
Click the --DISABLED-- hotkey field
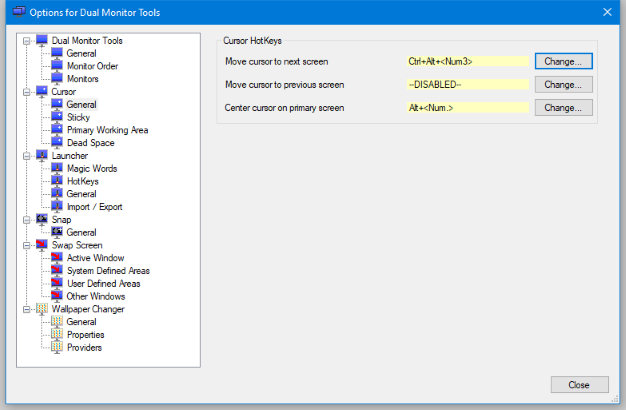(x=468, y=84)
